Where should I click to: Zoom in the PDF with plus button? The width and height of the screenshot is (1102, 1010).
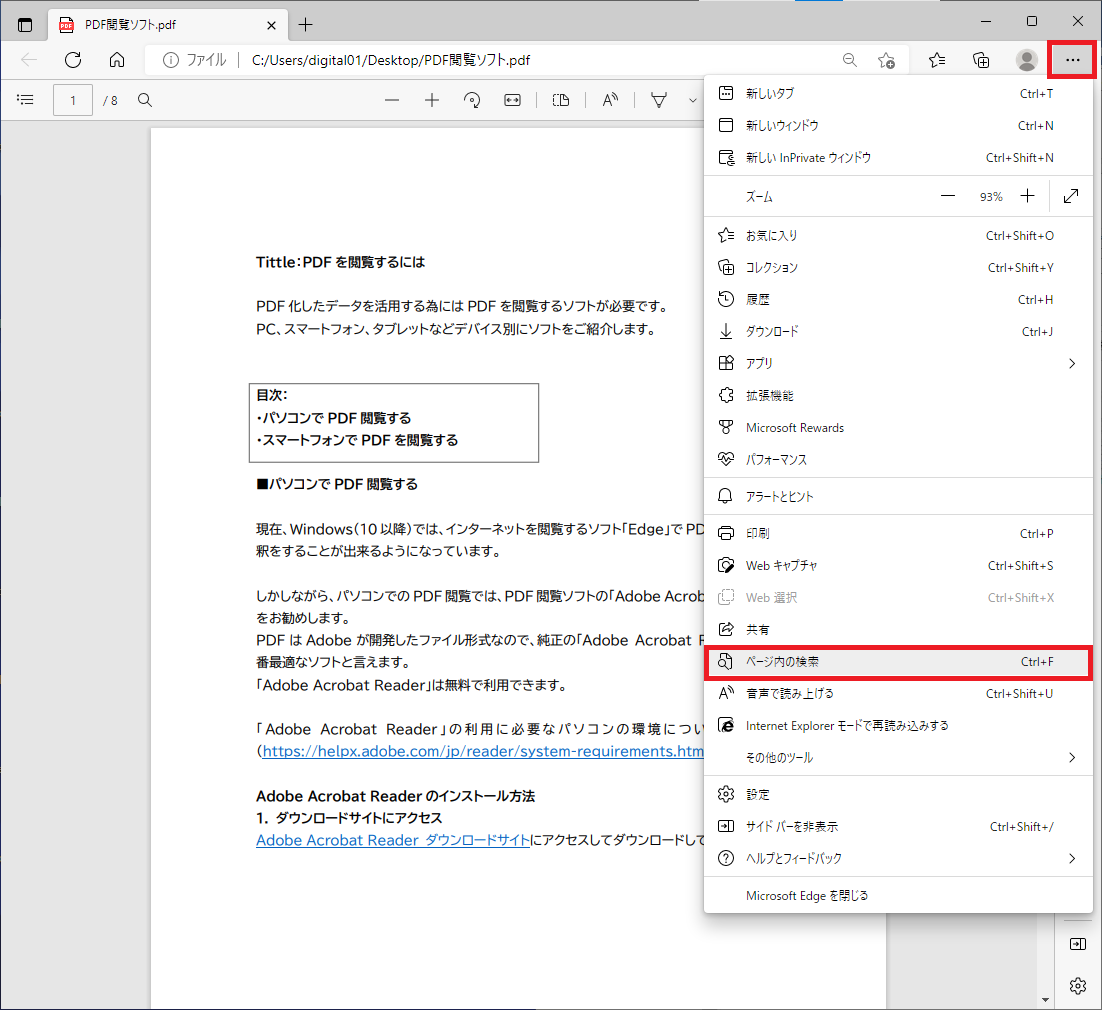point(432,101)
